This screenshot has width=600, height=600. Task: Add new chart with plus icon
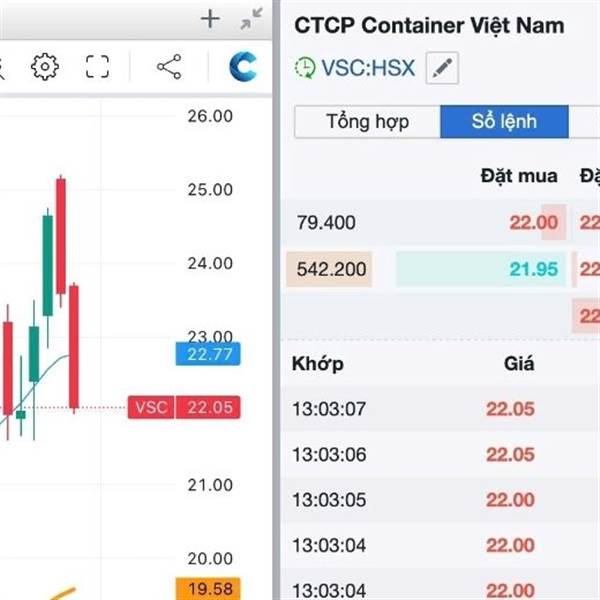[210, 19]
